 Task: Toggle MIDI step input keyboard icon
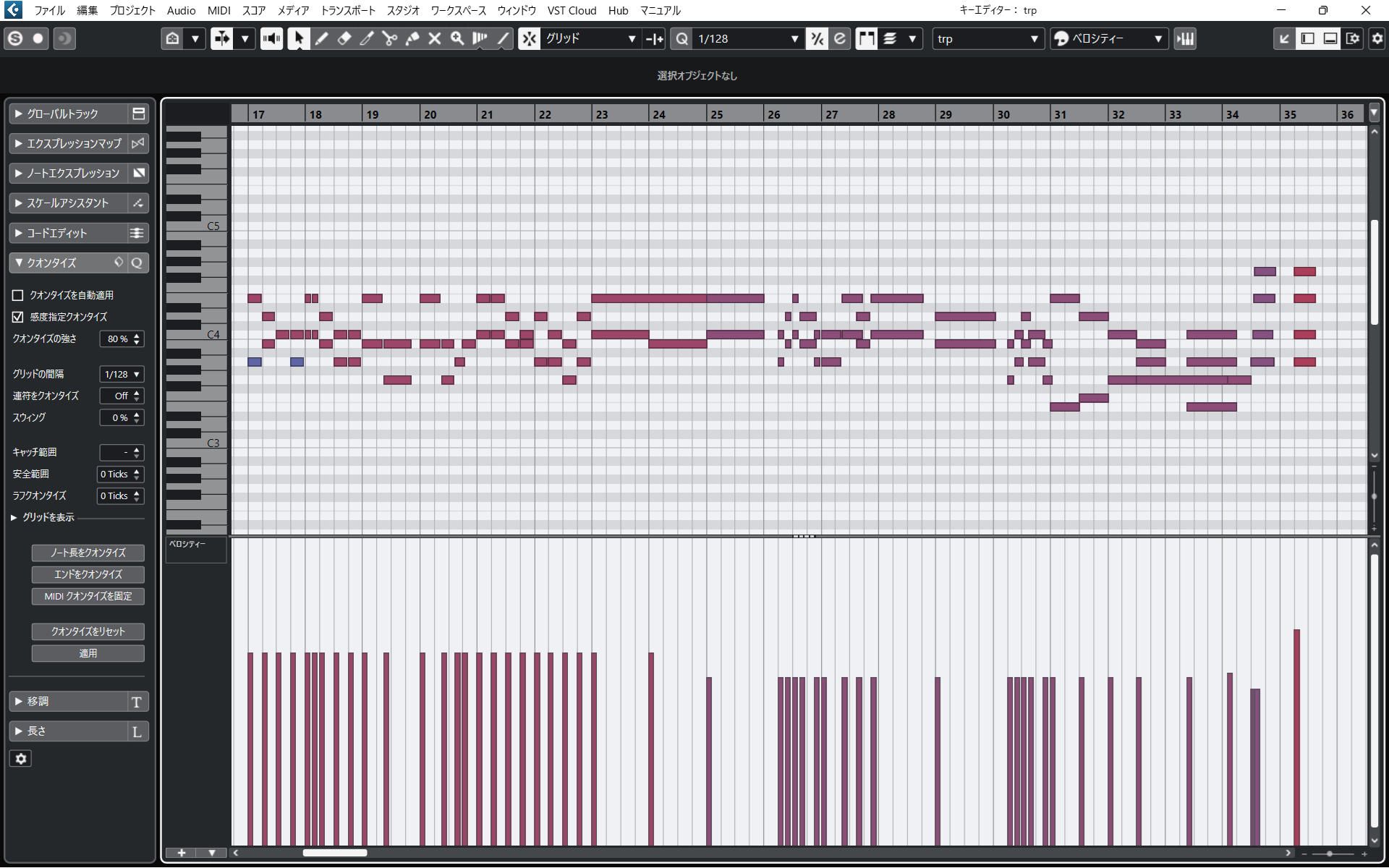(1185, 39)
